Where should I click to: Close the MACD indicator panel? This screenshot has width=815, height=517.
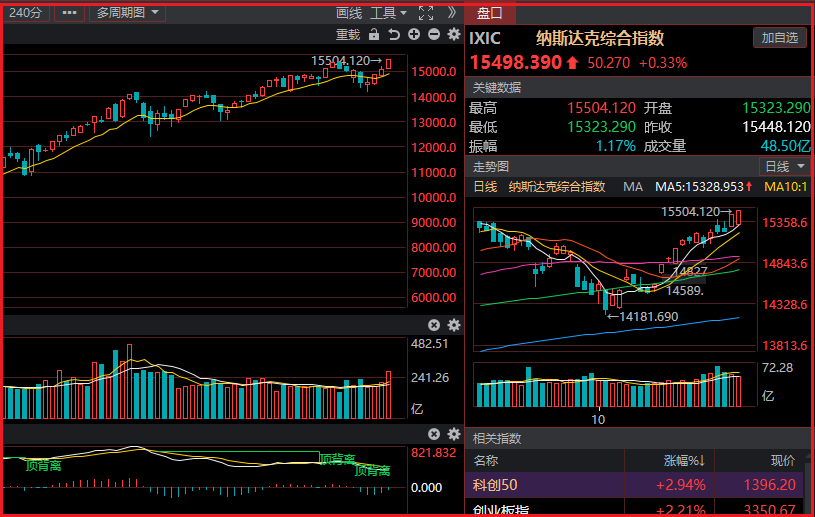point(434,434)
